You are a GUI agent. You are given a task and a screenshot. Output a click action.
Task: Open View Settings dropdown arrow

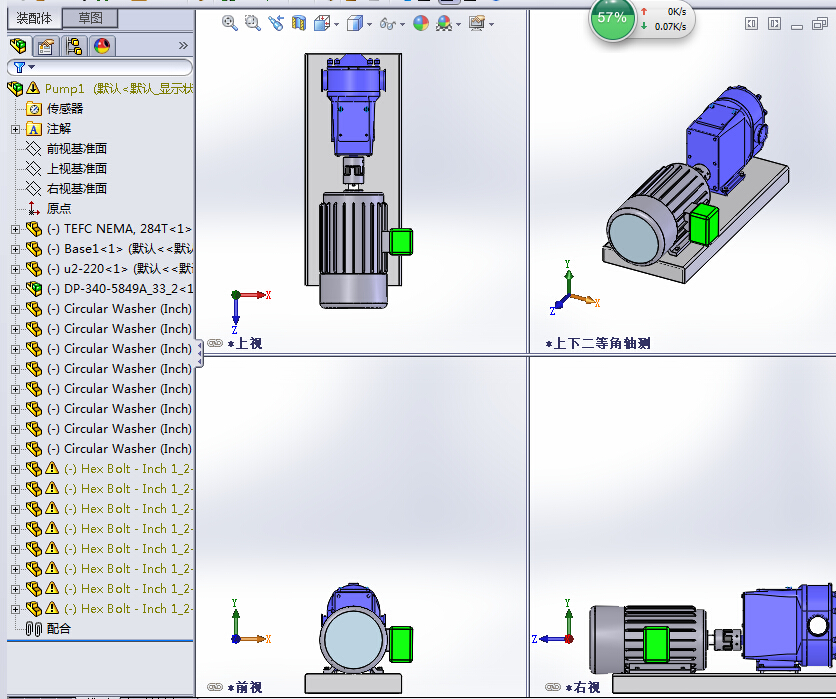[492, 25]
